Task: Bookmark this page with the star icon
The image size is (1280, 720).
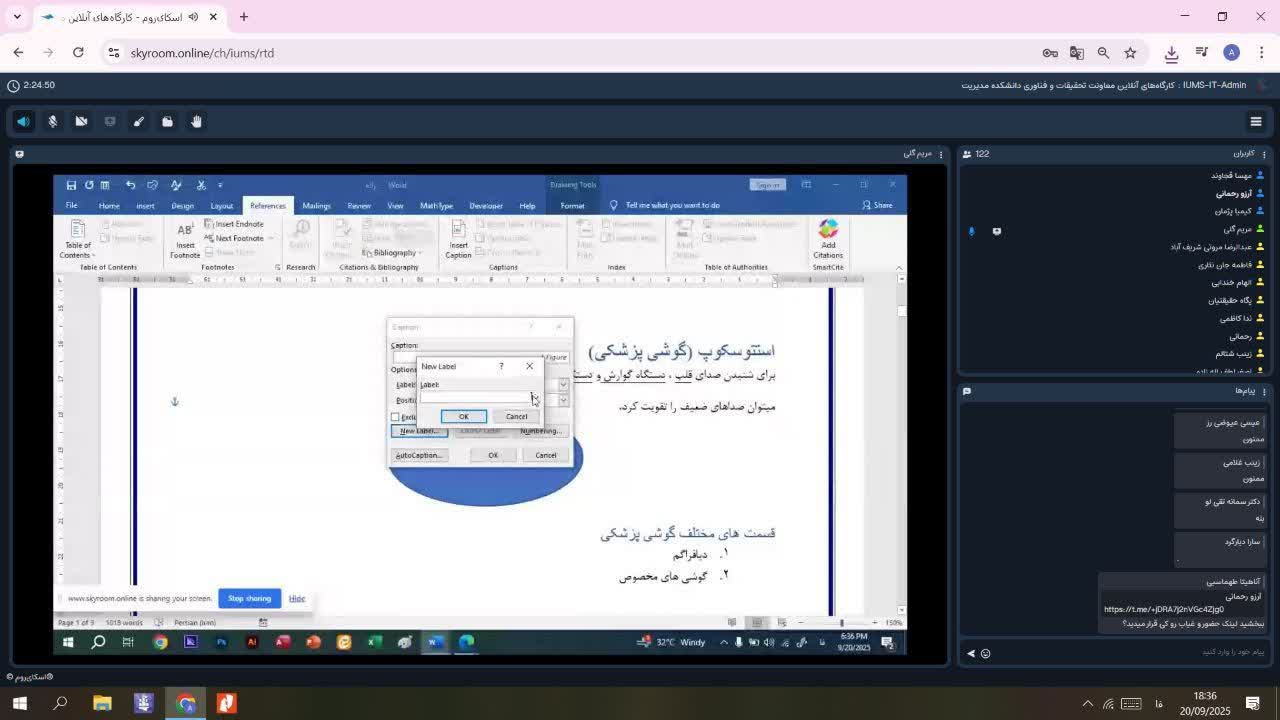Action: click(1130, 53)
